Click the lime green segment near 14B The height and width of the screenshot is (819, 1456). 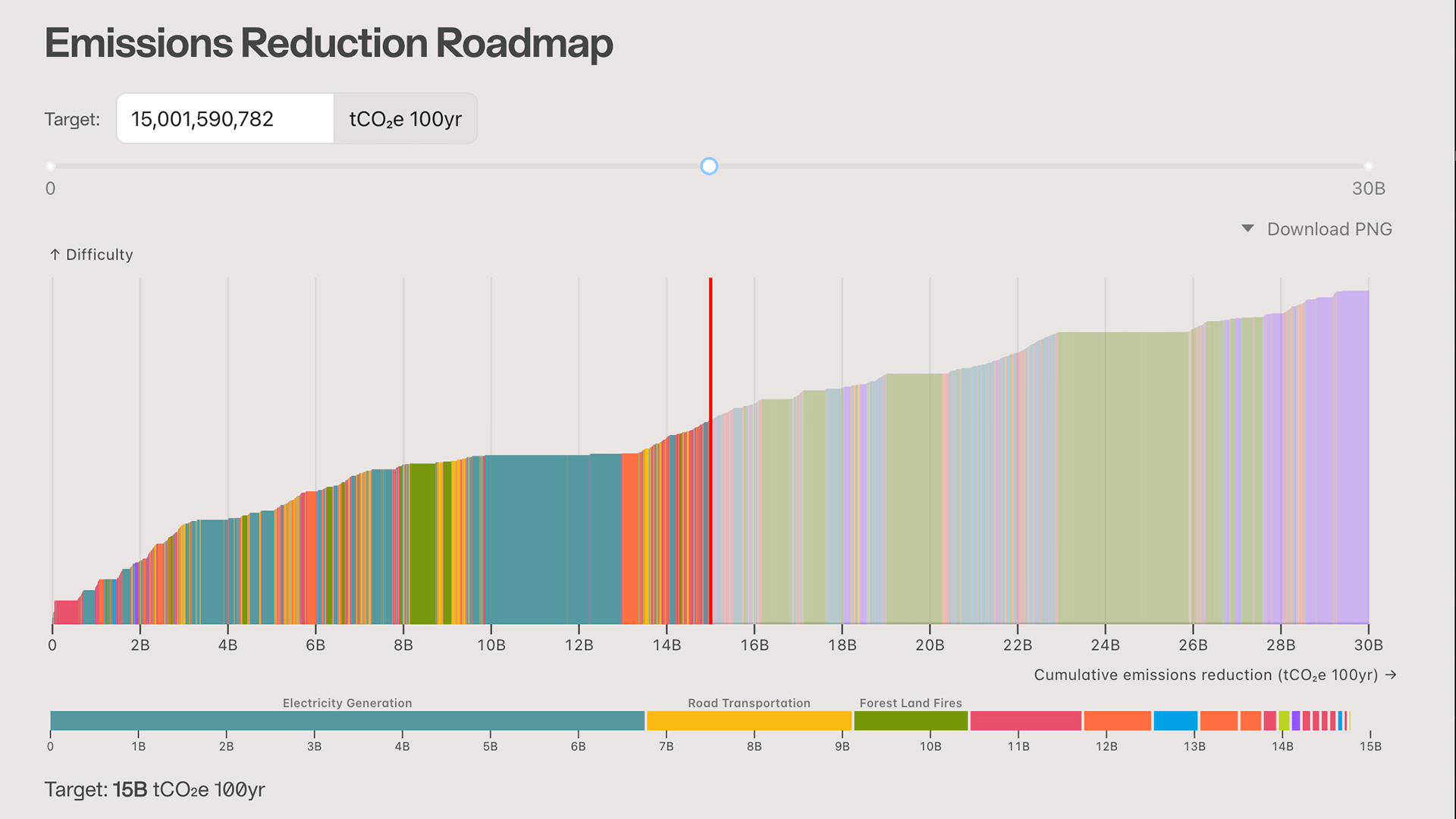(x=1284, y=720)
